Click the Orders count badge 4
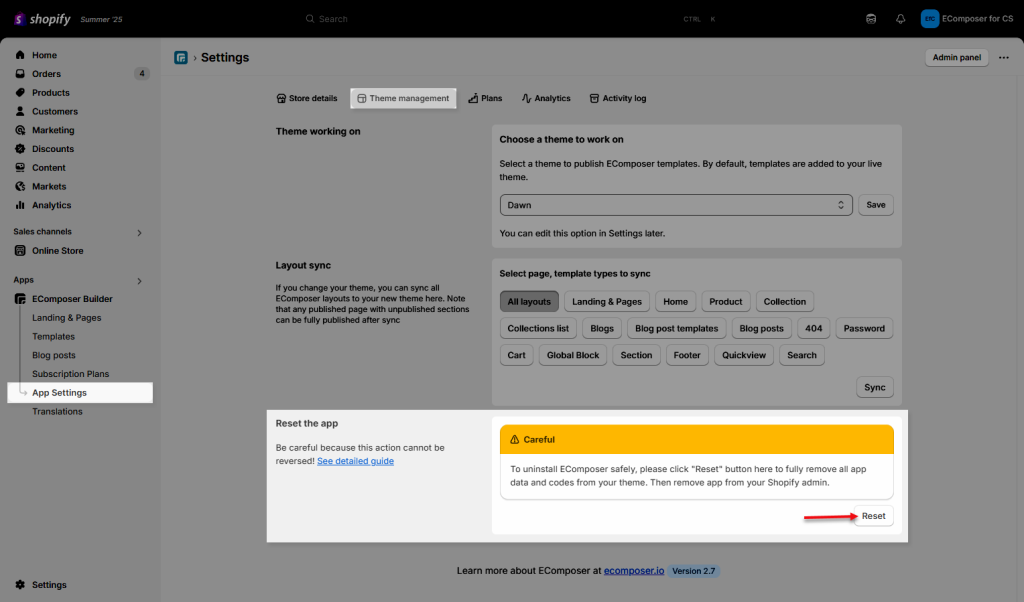This screenshot has height=602, width=1024. (x=142, y=74)
